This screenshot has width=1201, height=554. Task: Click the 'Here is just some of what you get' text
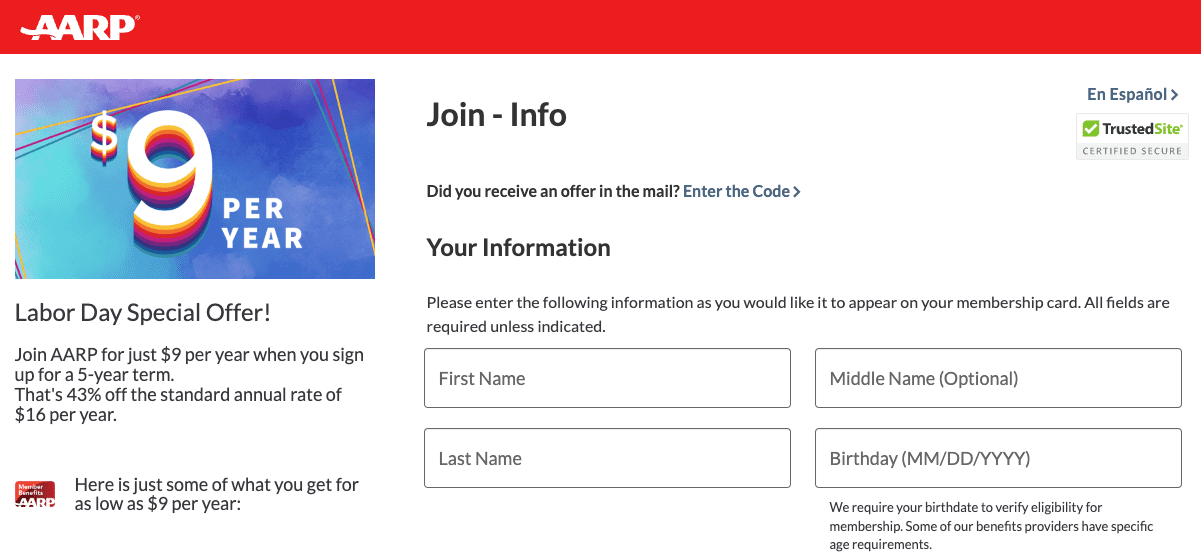(x=216, y=494)
